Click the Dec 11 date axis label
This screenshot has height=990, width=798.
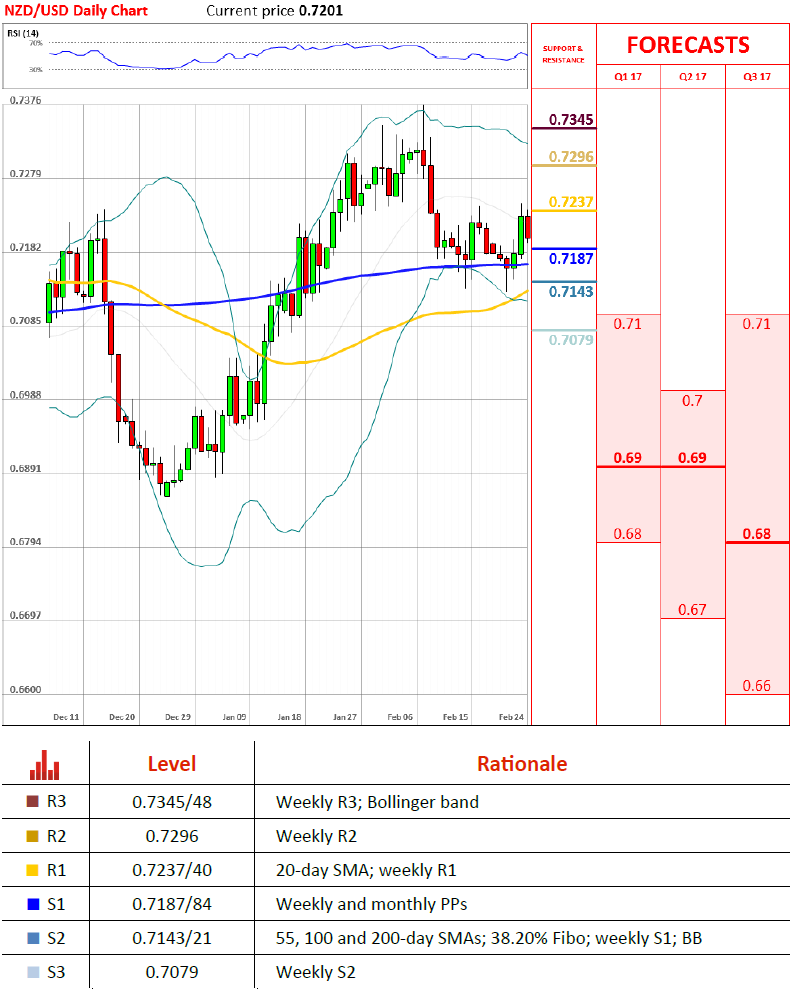tap(66, 717)
